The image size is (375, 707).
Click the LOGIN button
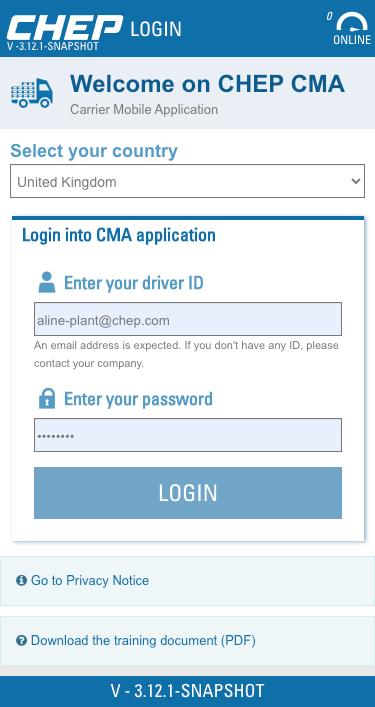tap(188, 493)
